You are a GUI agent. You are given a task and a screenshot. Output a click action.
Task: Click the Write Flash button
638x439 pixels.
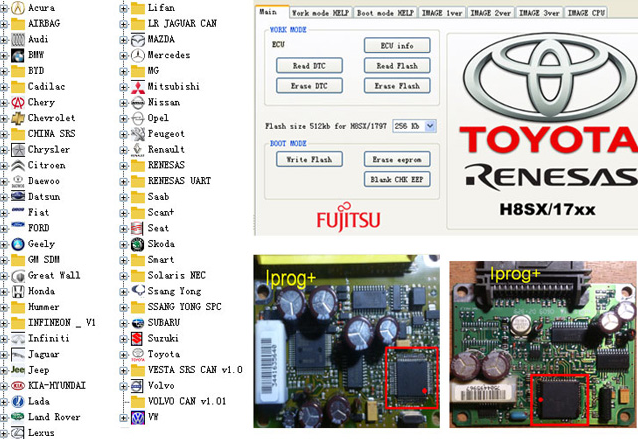point(309,159)
